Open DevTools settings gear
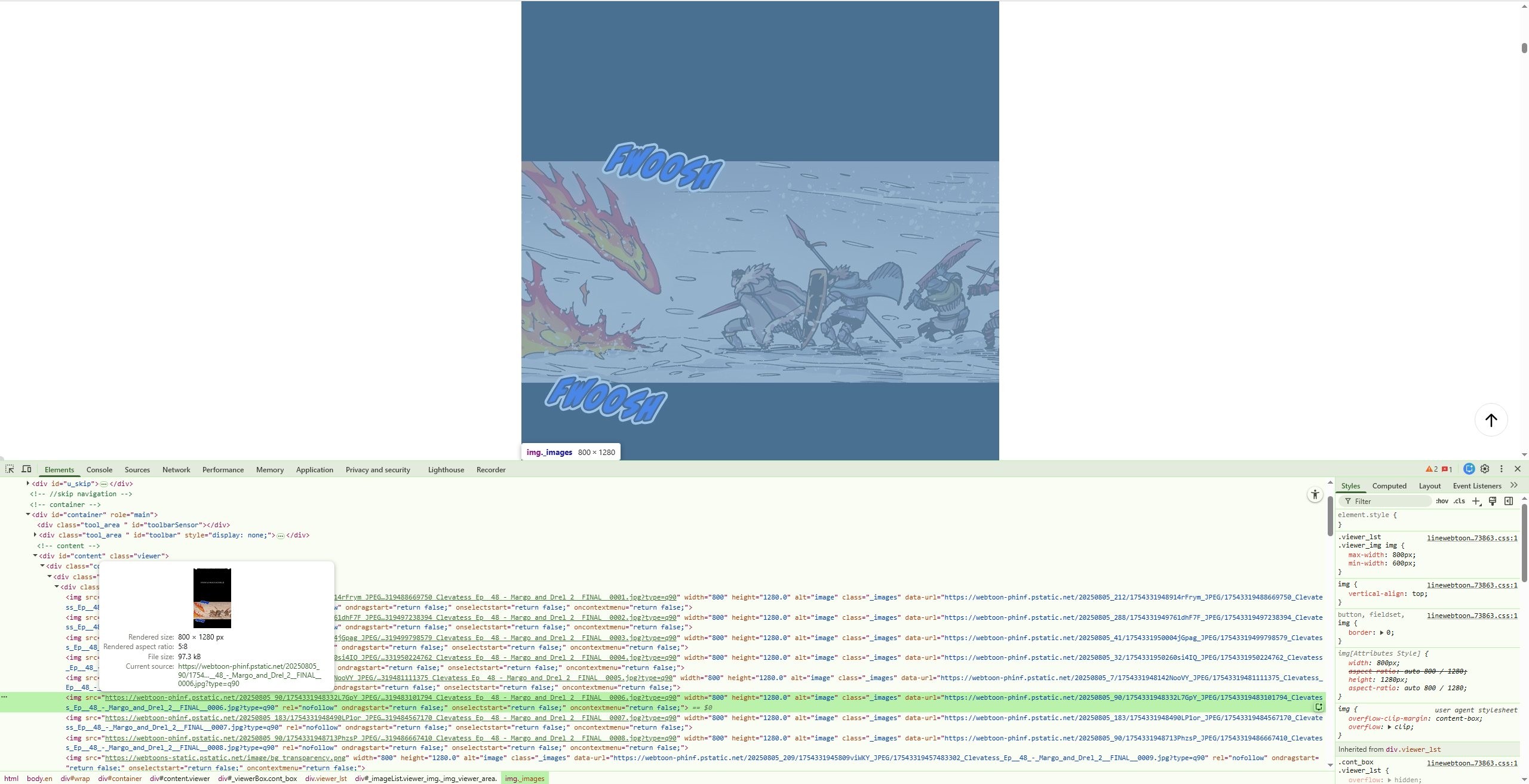Viewport: 1529px width, 784px height. 1485,469
